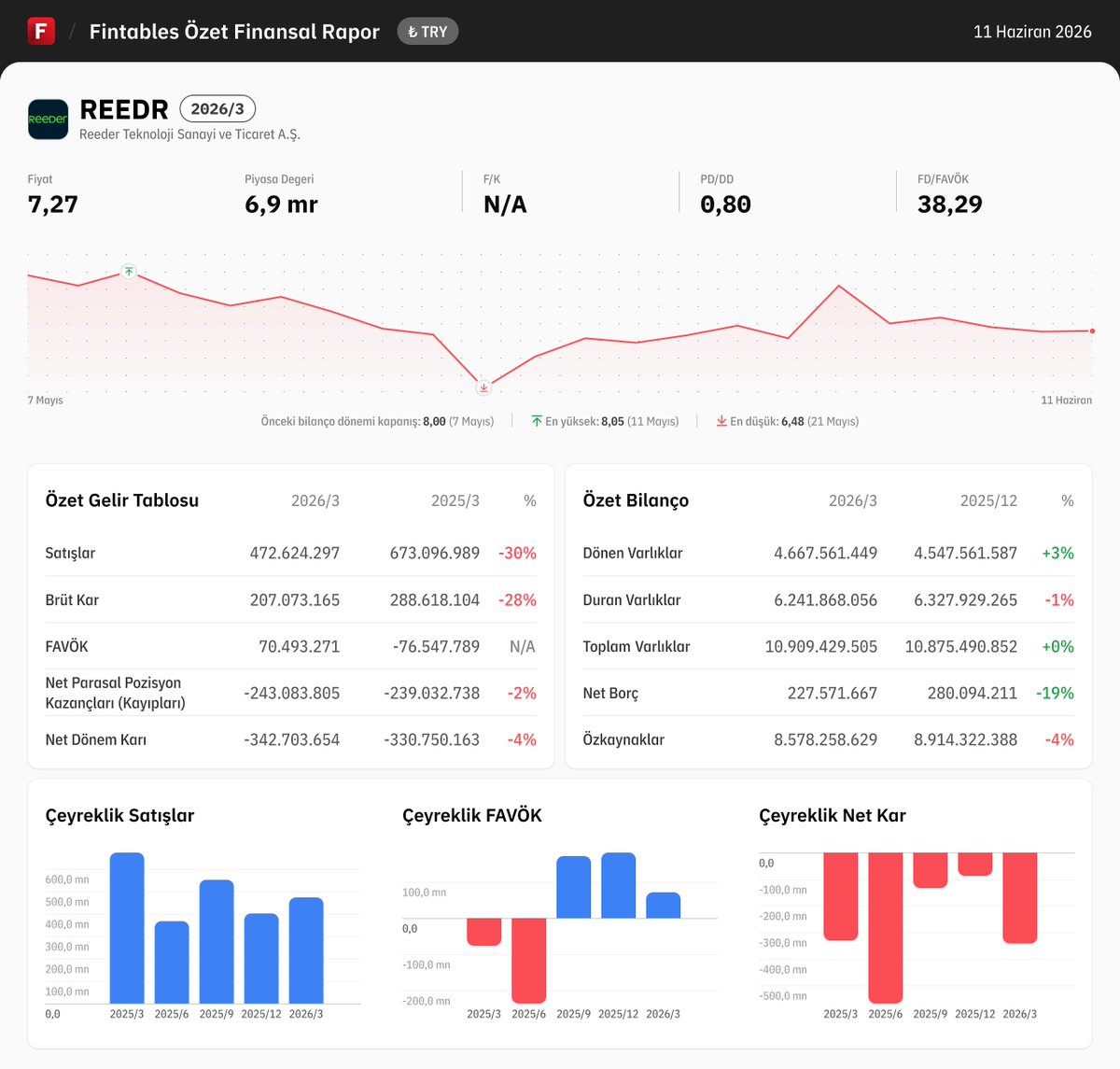Click the Satışlar 2025/3 value 673.096.989
Screen dimensions: 1120x1069
click(x=435, y=553)
